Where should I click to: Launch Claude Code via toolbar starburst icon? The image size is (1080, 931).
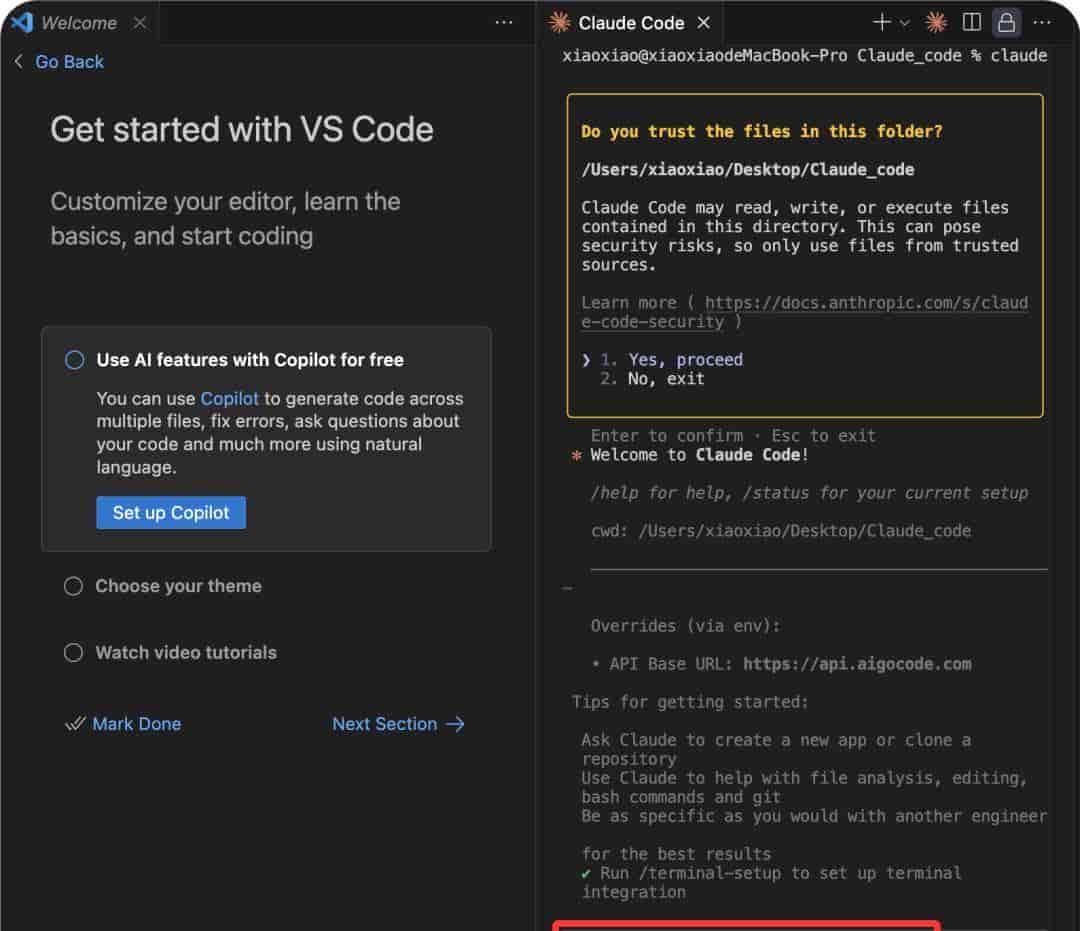(x=935, y=22)
